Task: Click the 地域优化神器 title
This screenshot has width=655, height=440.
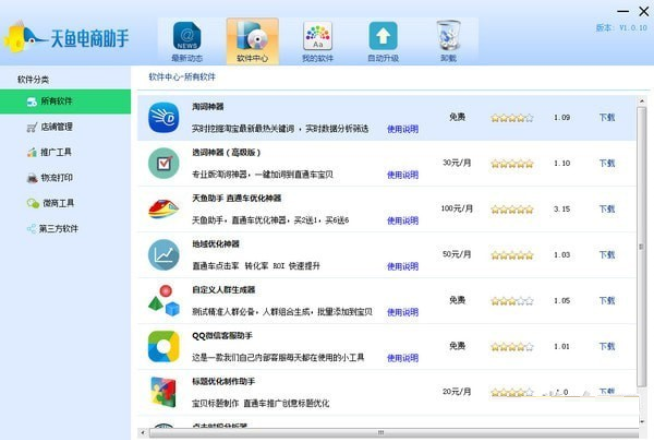Action: point(216,244)
